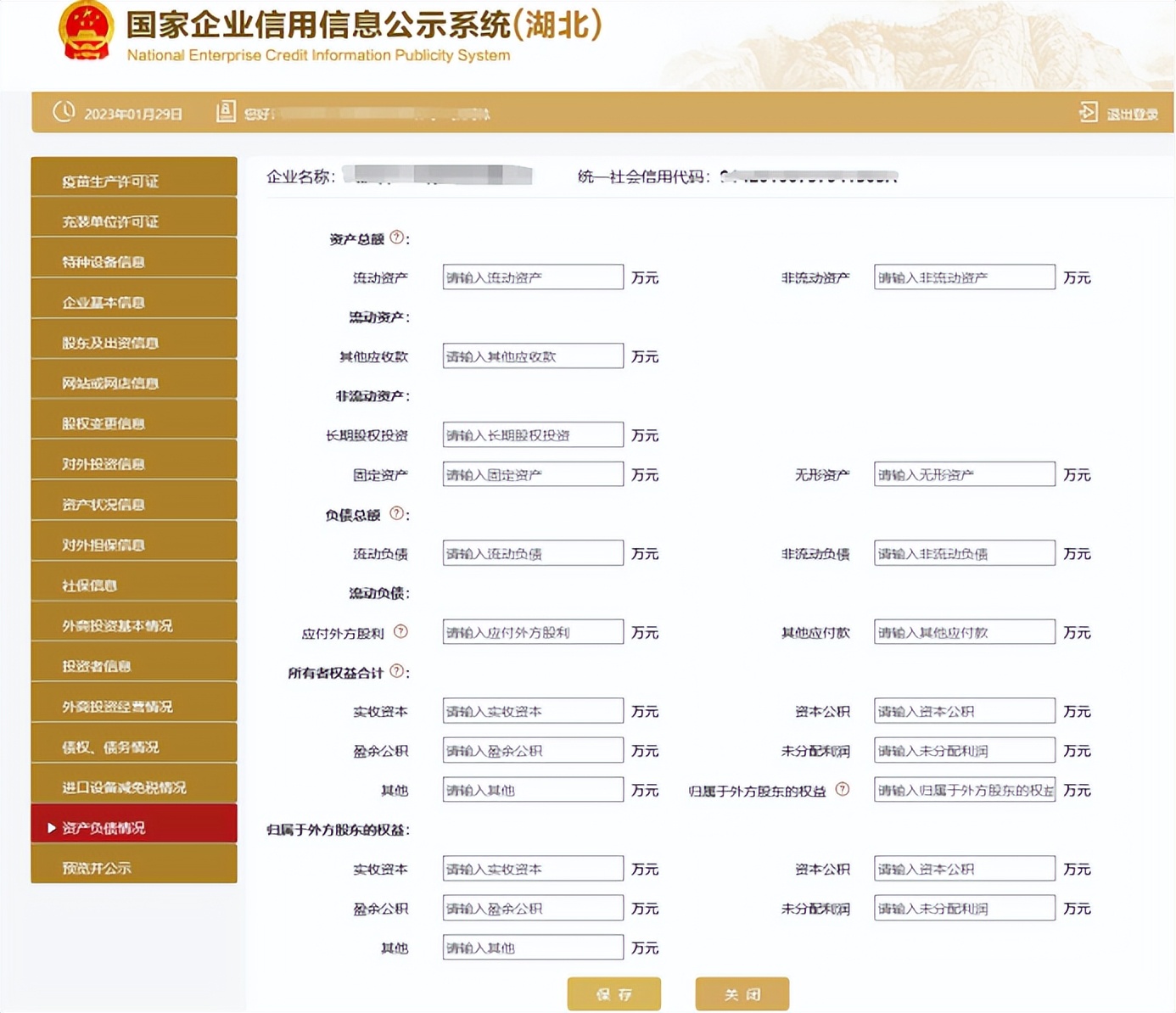Select 股东及出资信息 in sidebar
The image size is (1176, 1013).
coord(133,342)
